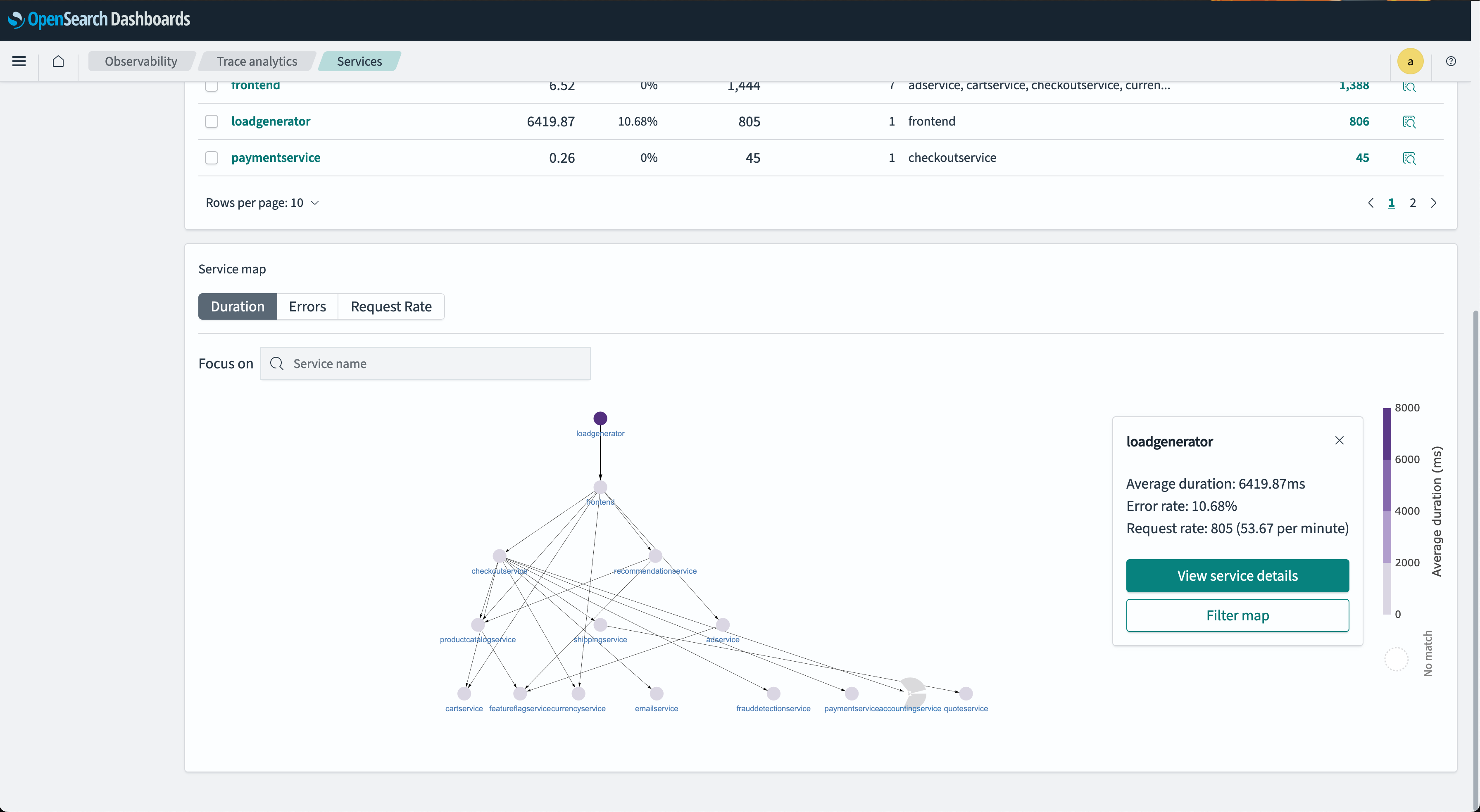1480x812 pixels.
Task: Open the Rows per page dropdown
Action: coord(262,203)
